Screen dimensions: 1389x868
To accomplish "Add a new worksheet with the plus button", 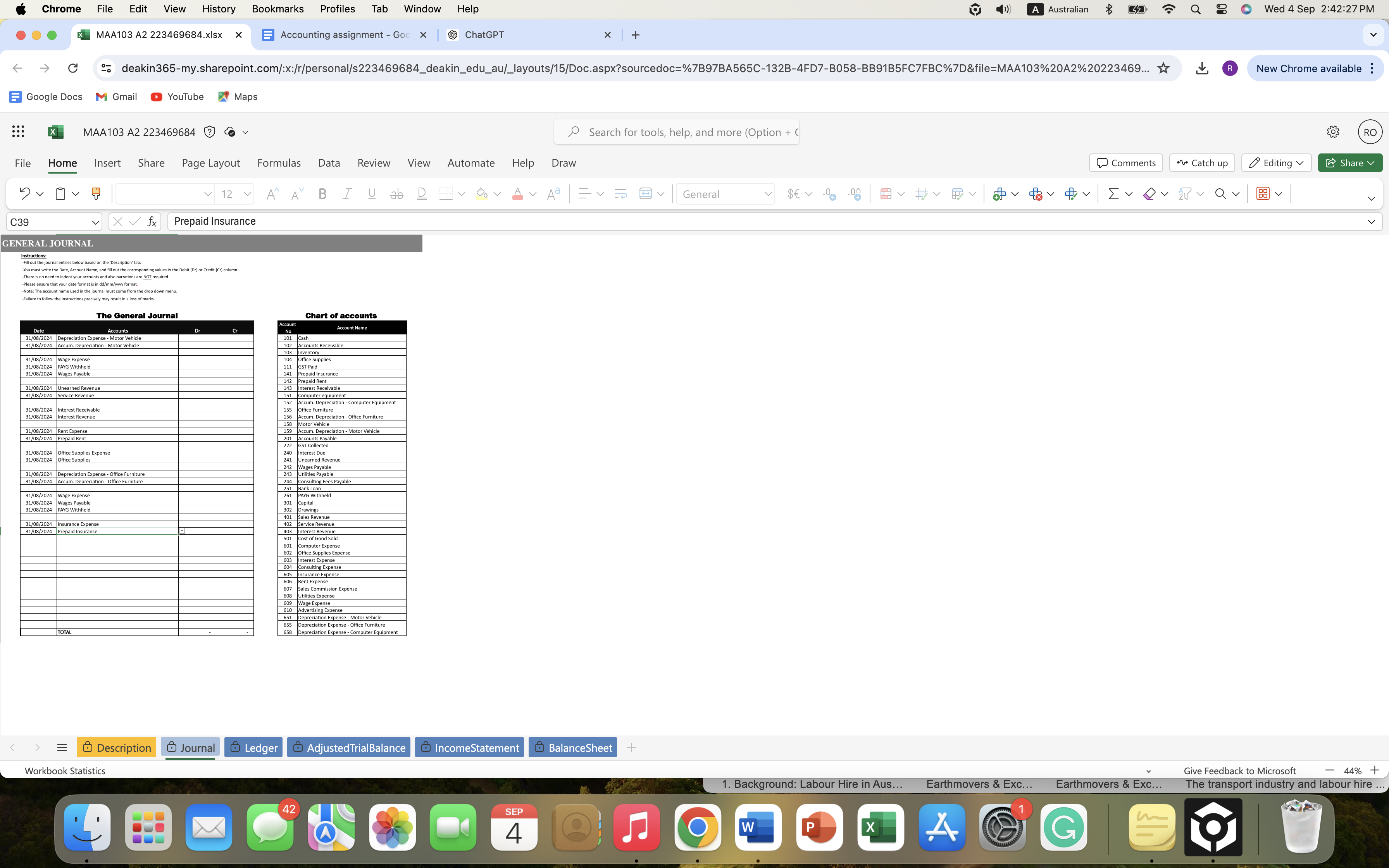I will click(631, 747).
